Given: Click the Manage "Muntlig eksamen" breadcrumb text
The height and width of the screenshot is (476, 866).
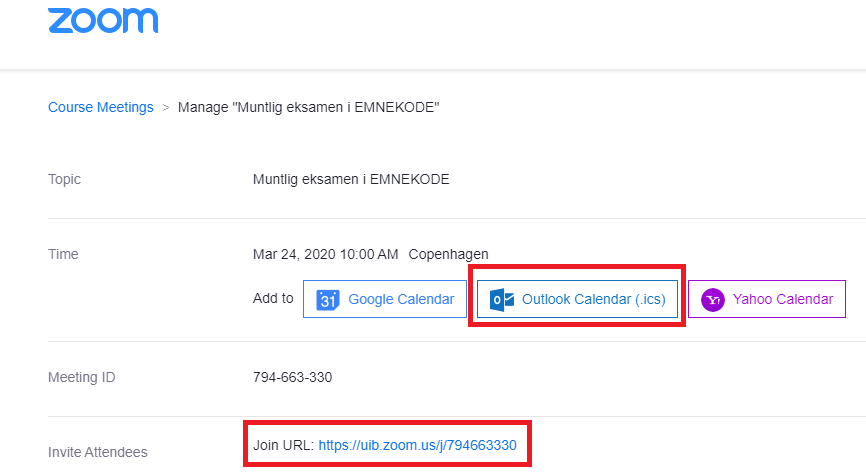Looking at the screenshot, I should pos(309,107).
